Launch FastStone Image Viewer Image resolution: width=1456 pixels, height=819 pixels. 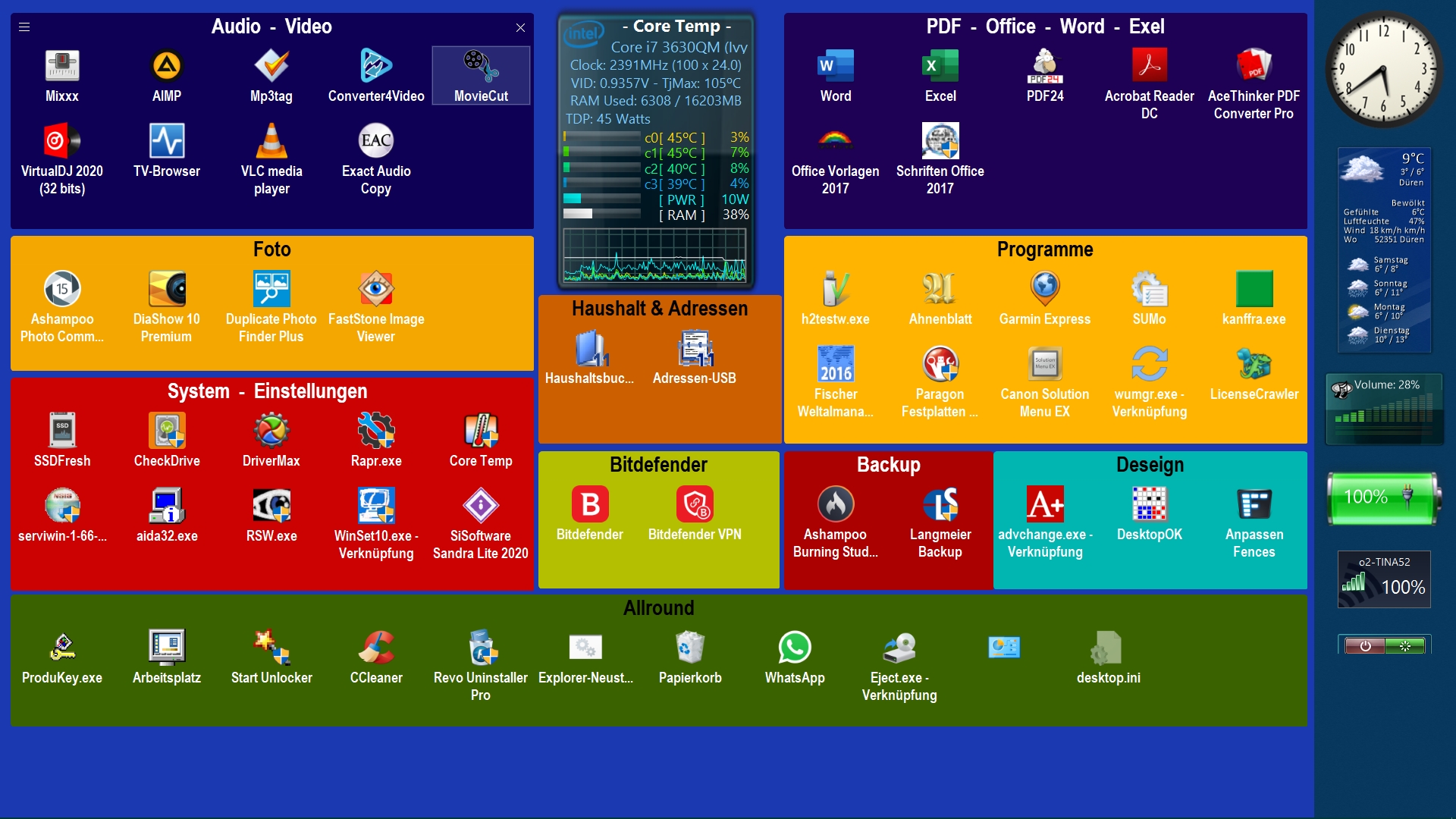tap(375, 290)
